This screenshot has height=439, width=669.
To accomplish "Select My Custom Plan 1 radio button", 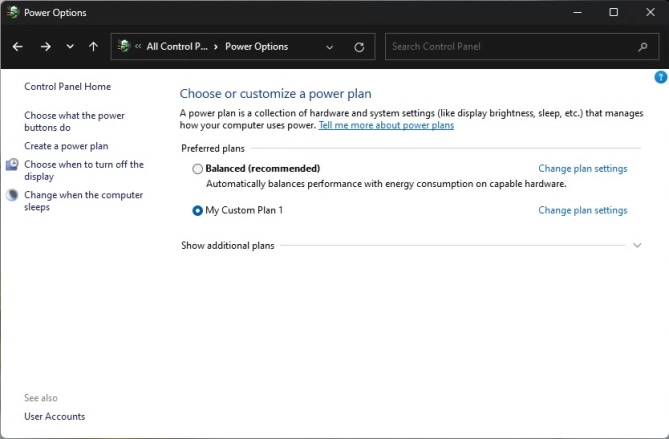I will [x=197, y=211].
